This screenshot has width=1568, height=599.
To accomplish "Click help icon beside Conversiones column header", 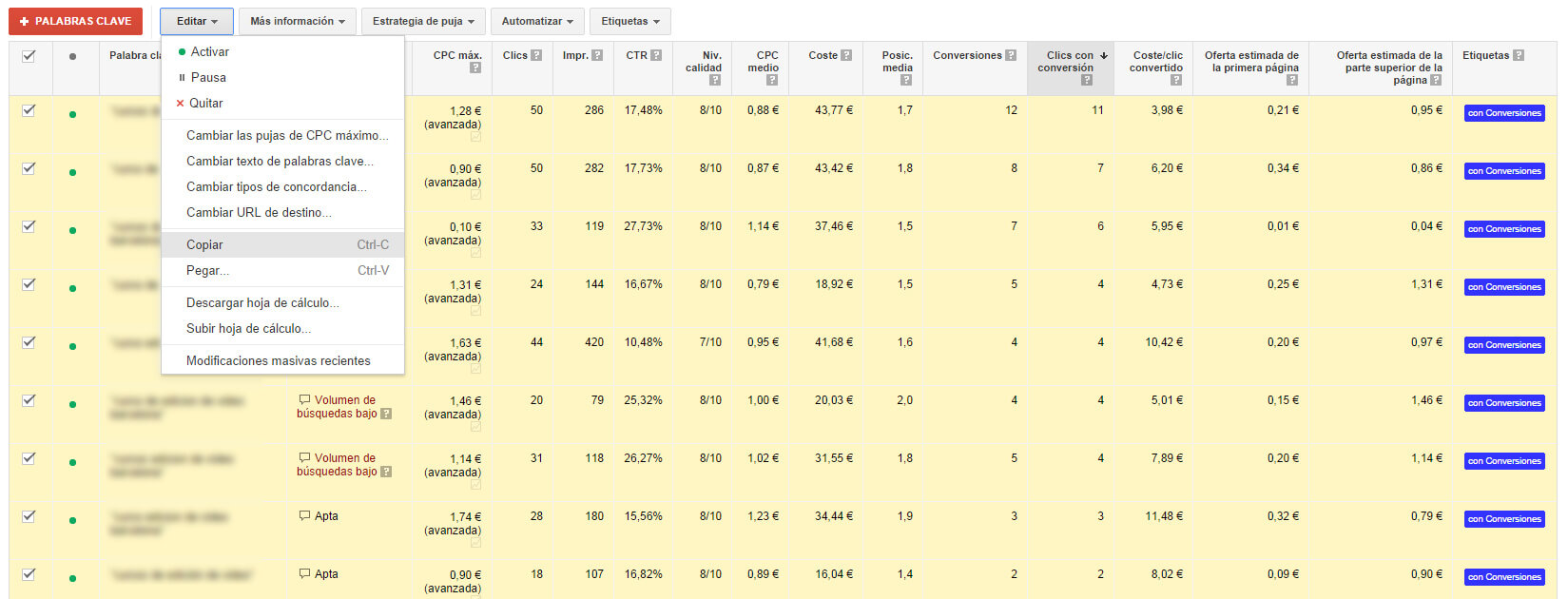I will tap(1011, 55).
